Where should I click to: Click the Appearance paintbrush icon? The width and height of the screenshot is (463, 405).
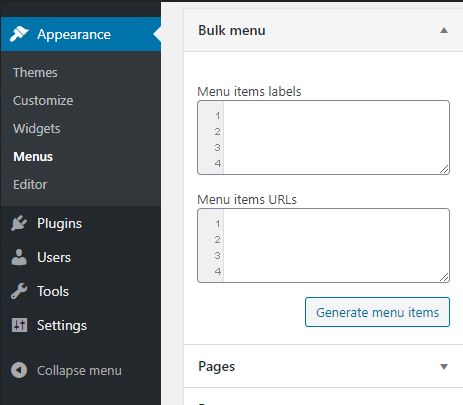[x=19, y=34]
